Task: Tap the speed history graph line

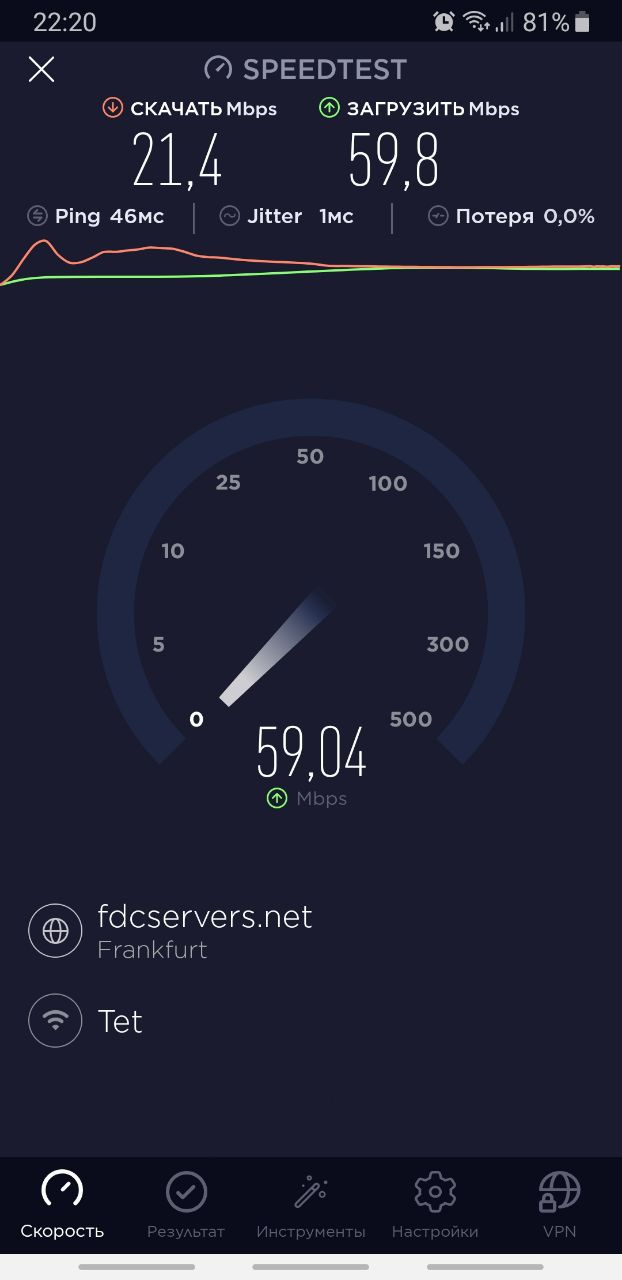Action: tap(310, 263)
